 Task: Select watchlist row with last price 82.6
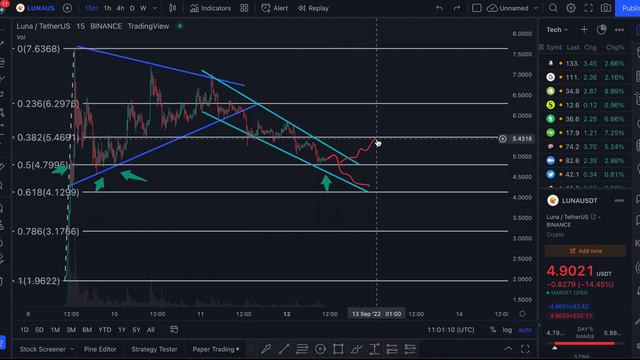pyautogui.click(x=585, y=161)
